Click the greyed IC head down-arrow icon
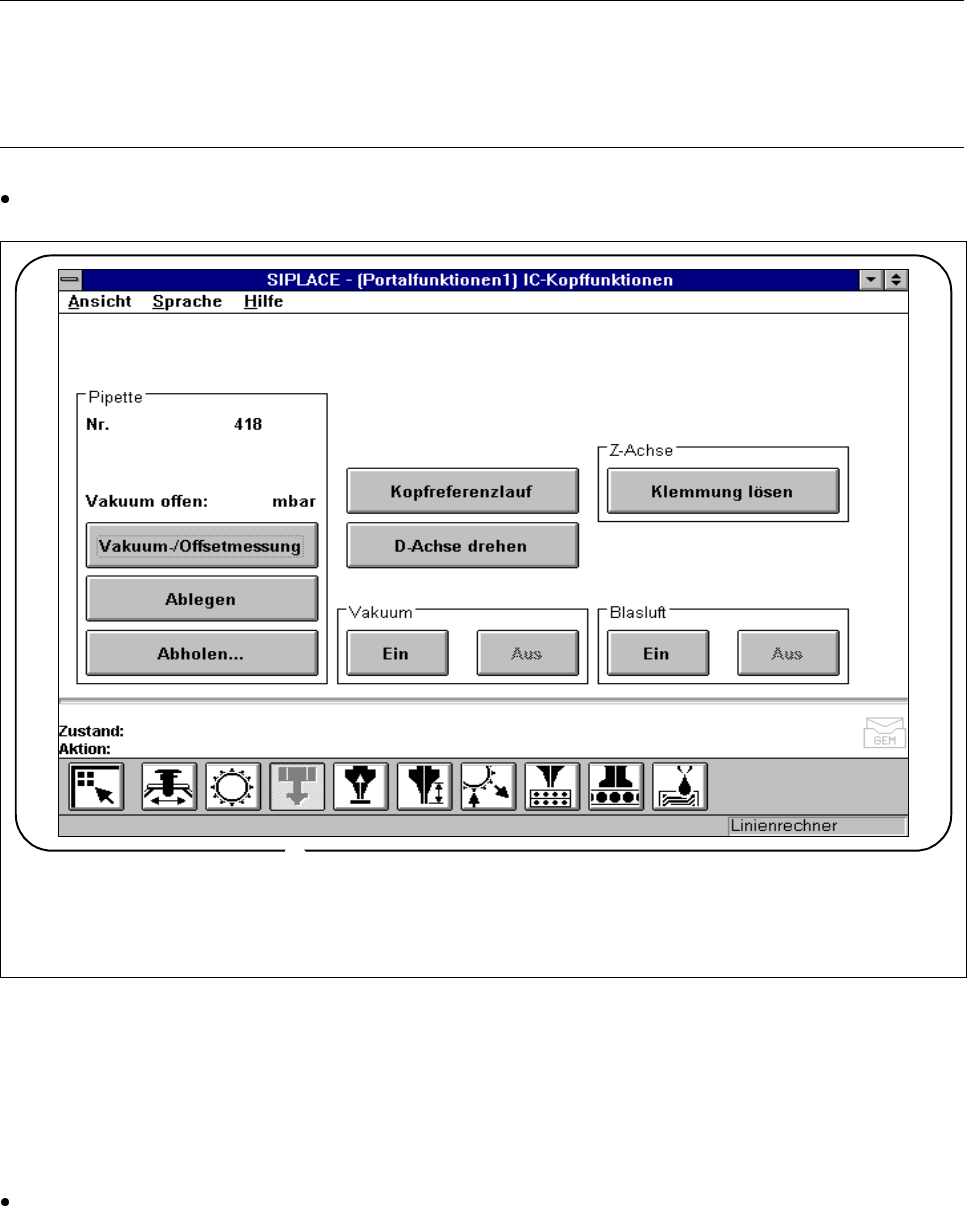The image size is (967, 1206). click(296, 786)
